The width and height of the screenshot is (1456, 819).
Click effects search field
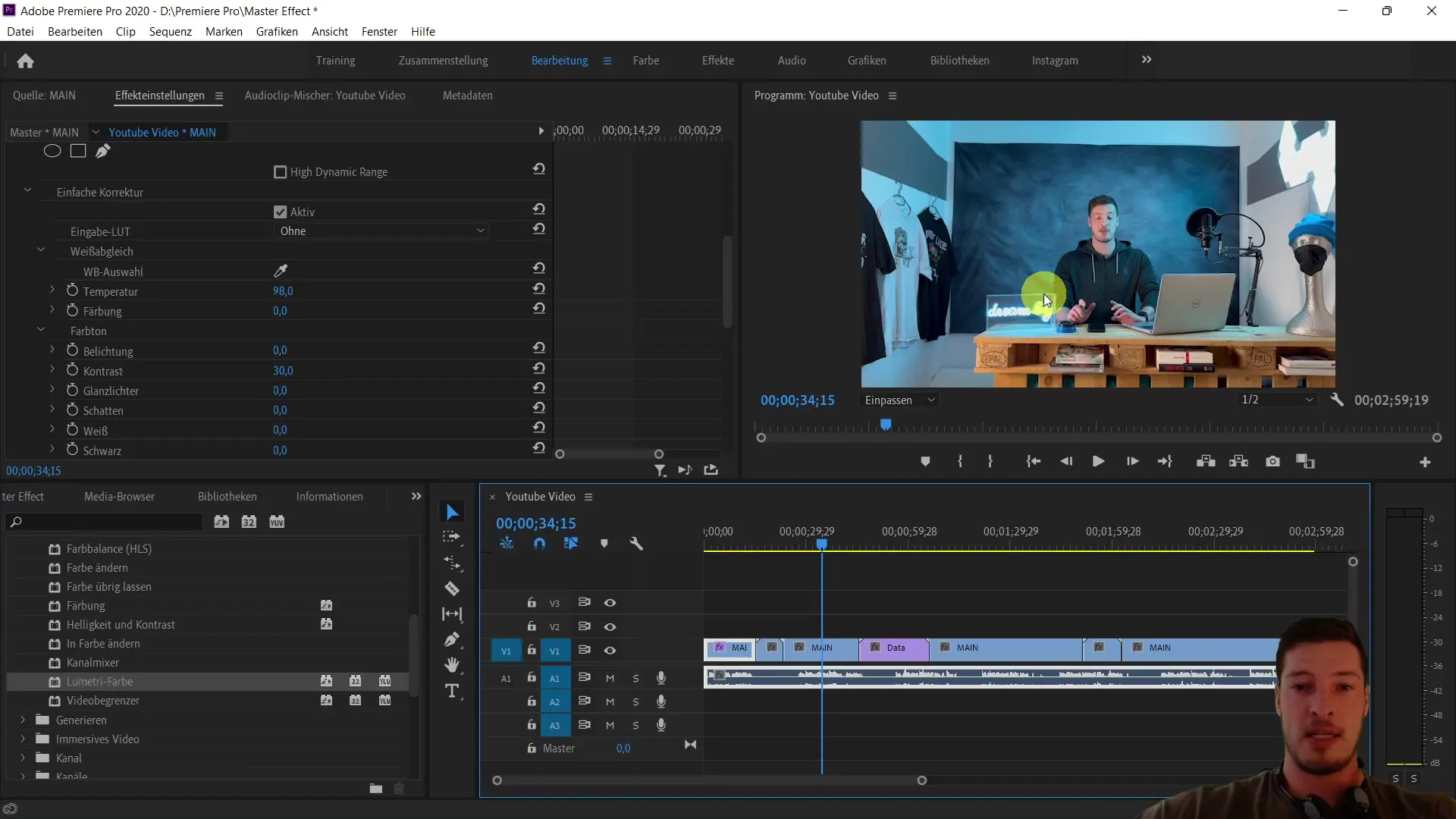tap(104, 522)
